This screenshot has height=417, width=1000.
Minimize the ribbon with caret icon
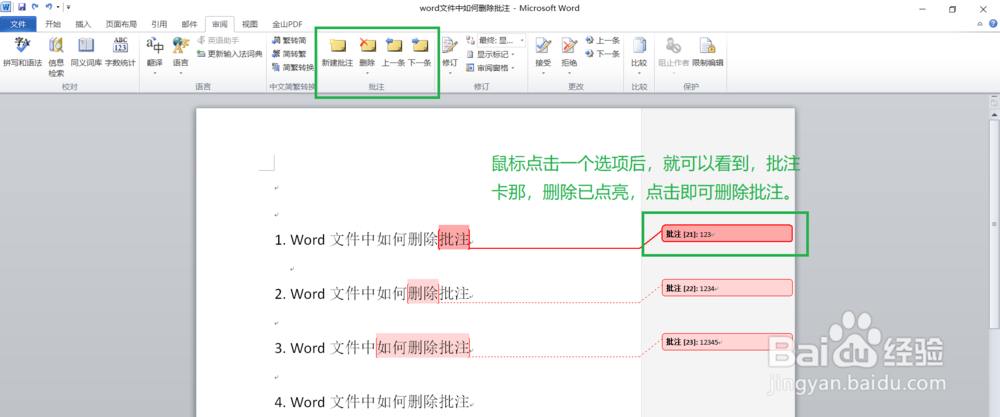tap(980, 24)
